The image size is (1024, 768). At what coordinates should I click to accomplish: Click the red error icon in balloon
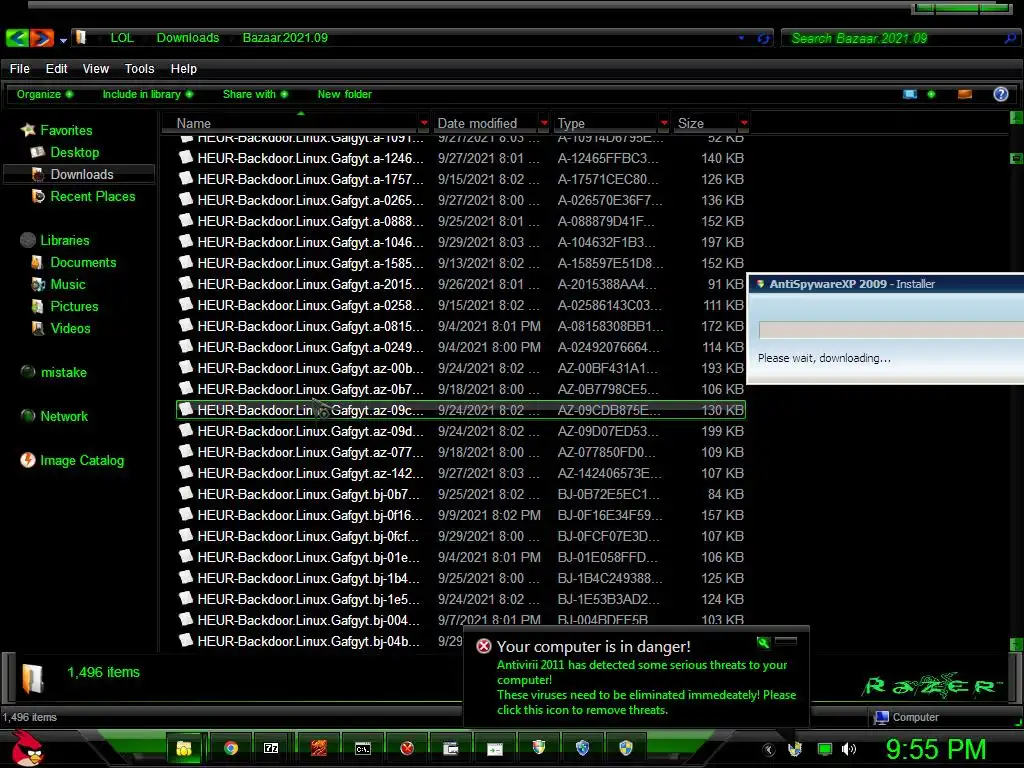coord(484,647)
